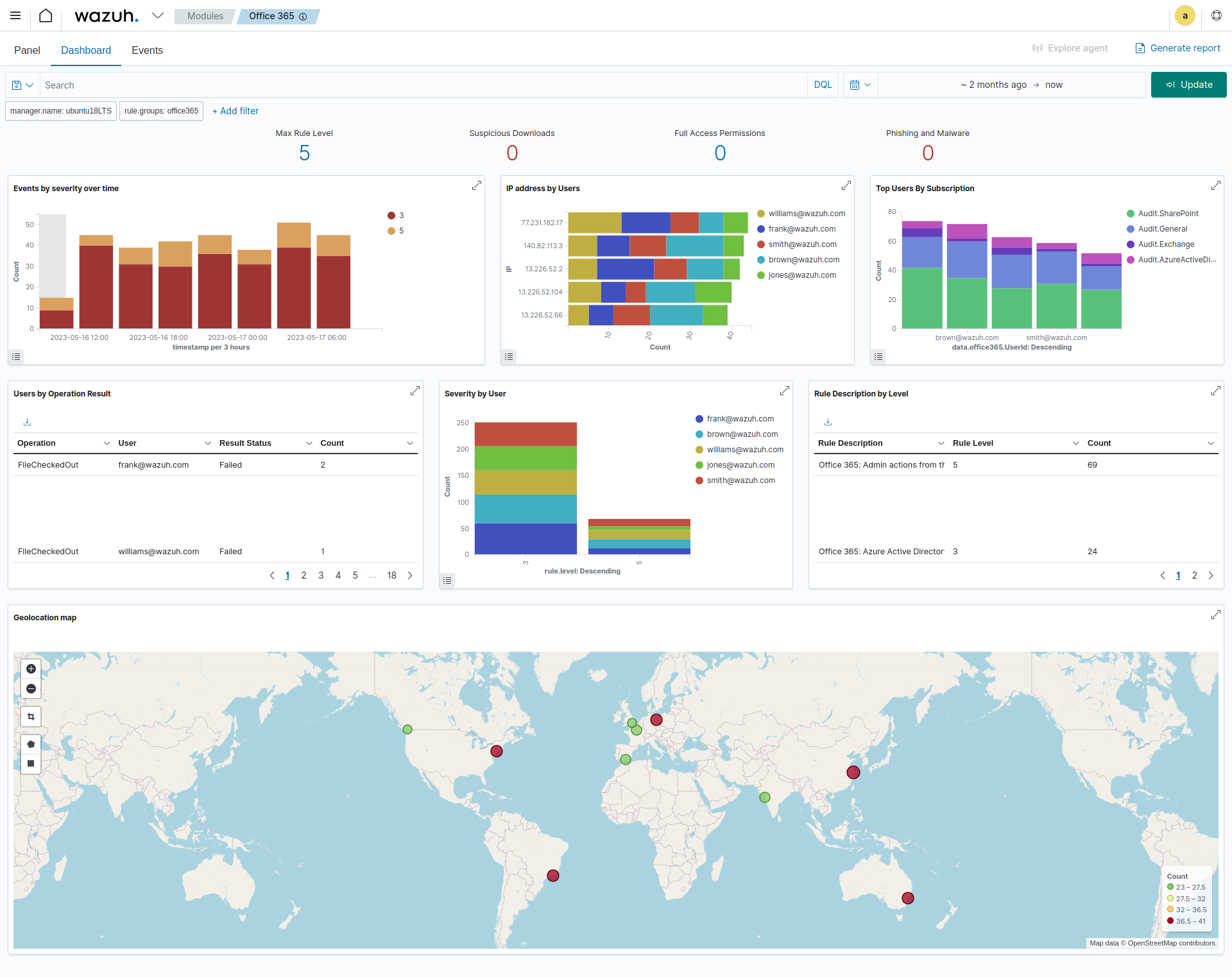Zoom in on the geolocation map
This screenshot has width=1232, height=977.
tap(31, 668)
